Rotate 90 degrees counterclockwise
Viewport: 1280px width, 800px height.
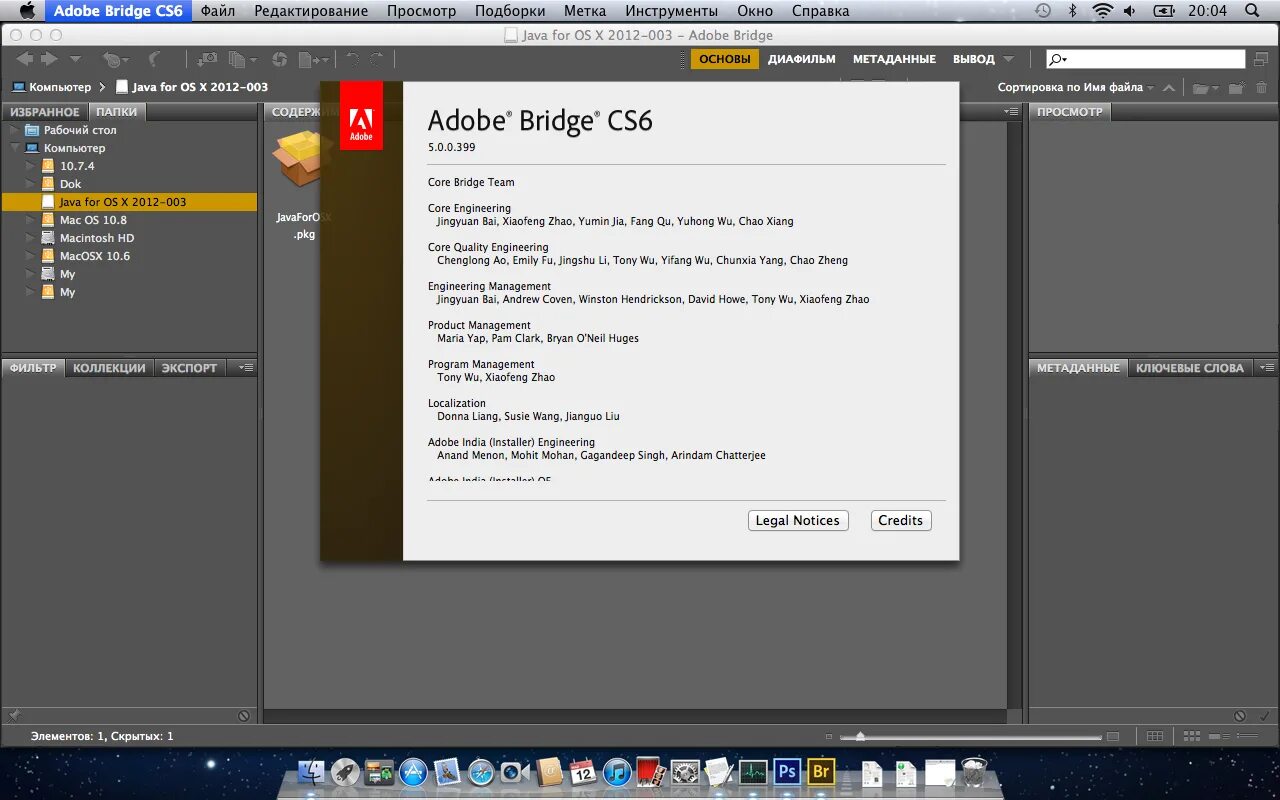352,60
